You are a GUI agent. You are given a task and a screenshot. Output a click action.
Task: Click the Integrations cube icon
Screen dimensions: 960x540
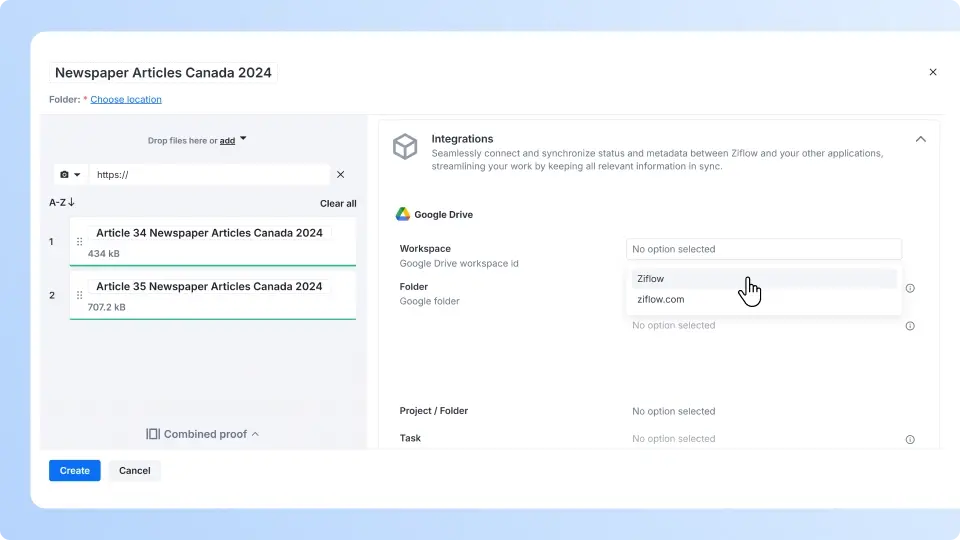tap(405, 147)
